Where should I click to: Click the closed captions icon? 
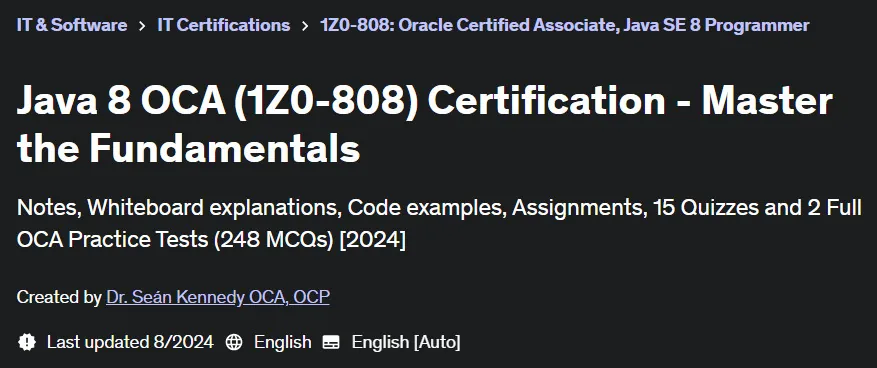331,342
